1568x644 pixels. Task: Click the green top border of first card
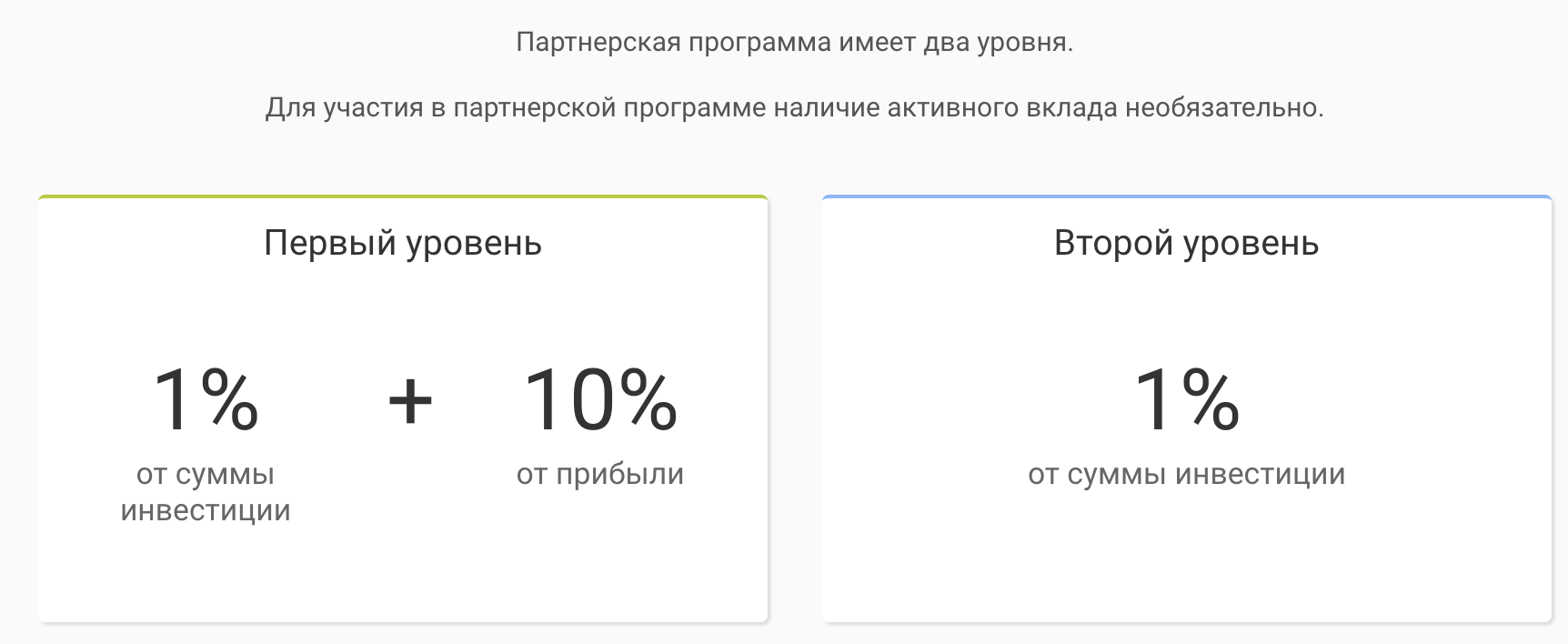point(403,196)
